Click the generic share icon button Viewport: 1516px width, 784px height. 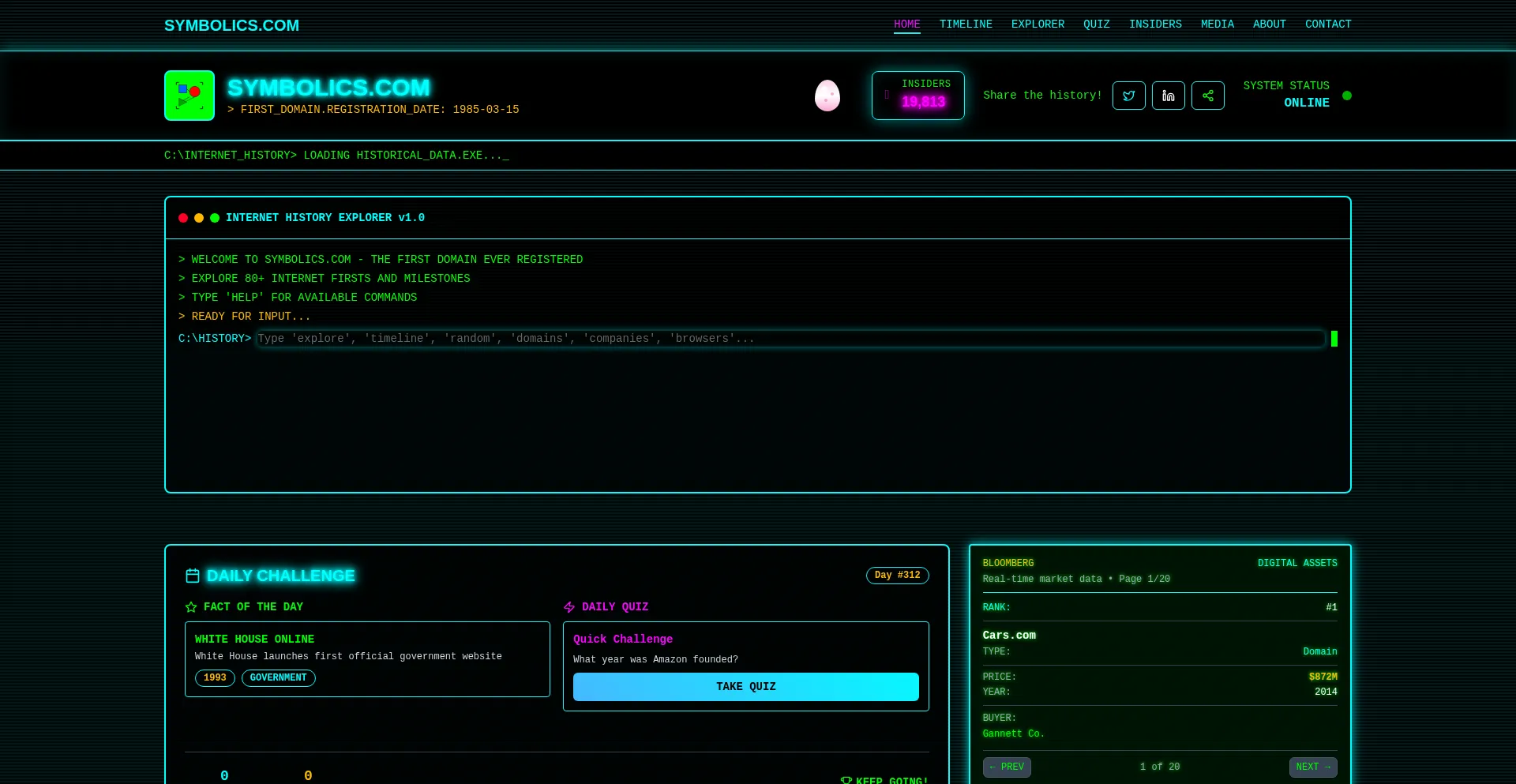pos(1207,96)
